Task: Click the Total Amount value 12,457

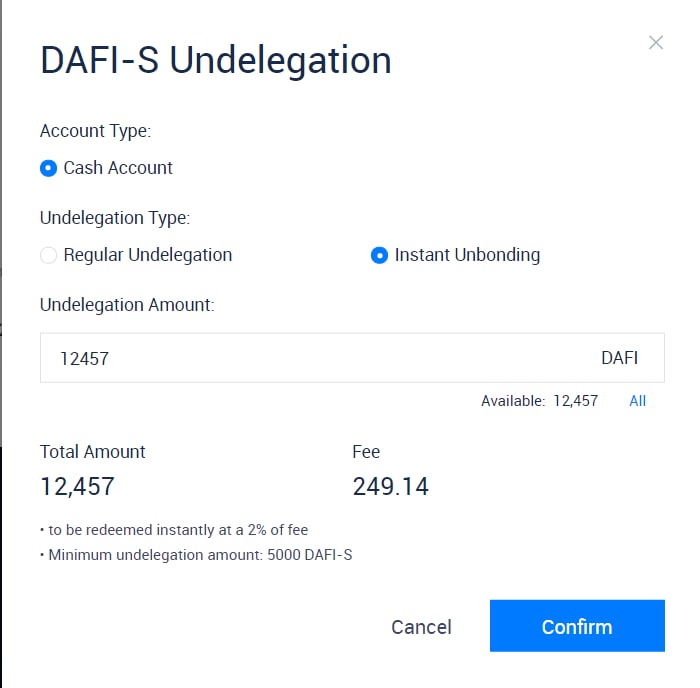Action: click(x=77, y=486)
